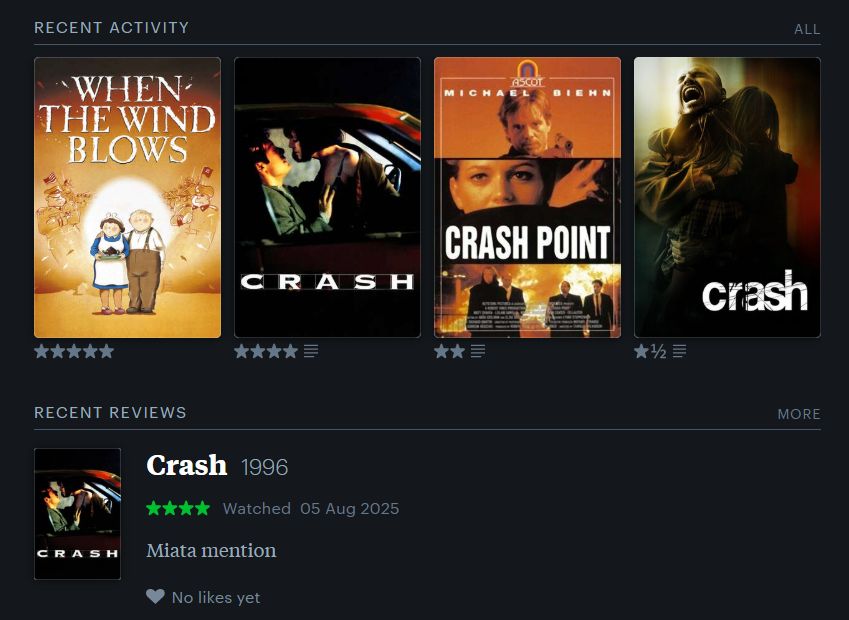This screenshot has width=849, height=620.
Task: Open the Crash car-scene poster in Recent Activity
Action: click(x=327, y=198)
